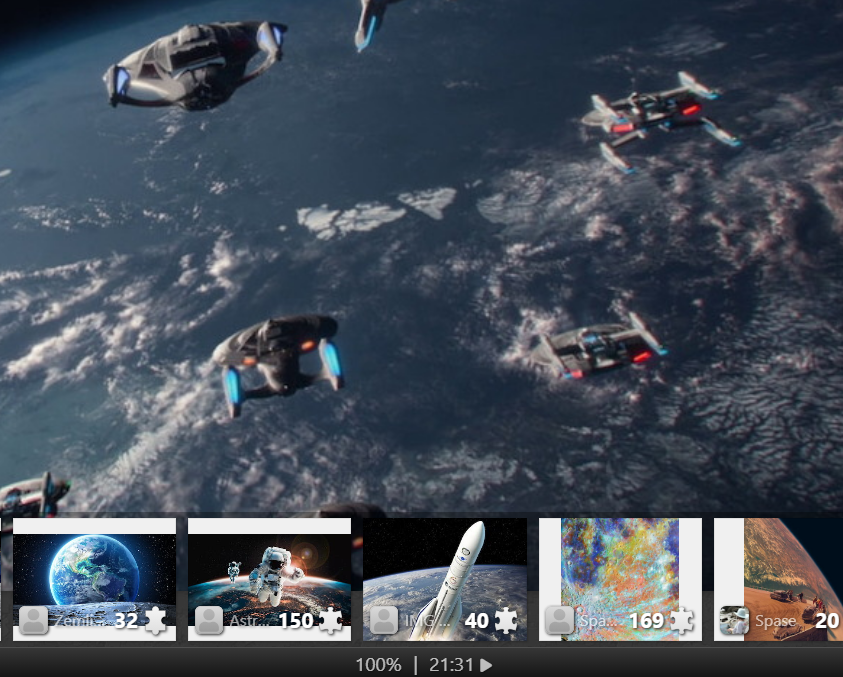Click the puzzle piece icon next to 40
Viewport: 843px width, 677px height.
click(506, 621)
